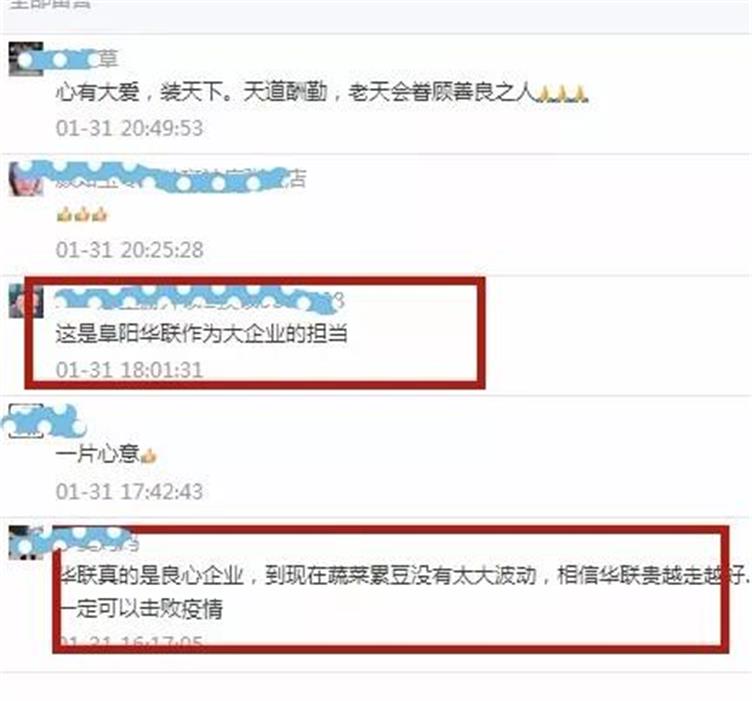Open avatar of the last commenter
This screenshot has width=752, height=701.
point(26,542)
